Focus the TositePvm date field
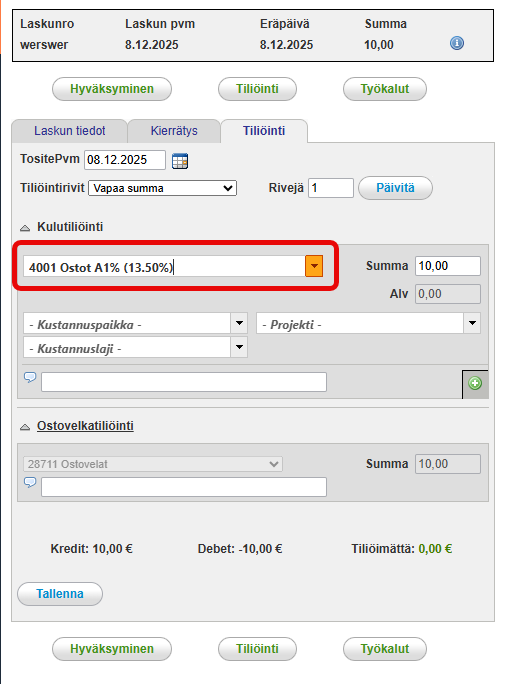Viewport: 510px width, 684px height. (125, 160)
